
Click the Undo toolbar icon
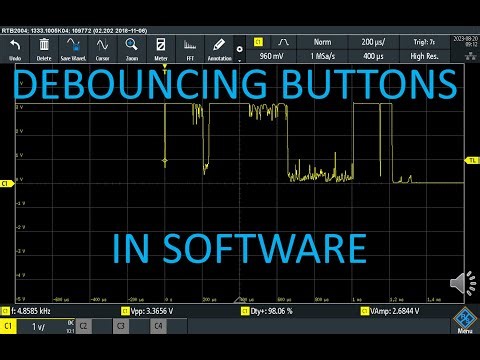coord(15,49)
